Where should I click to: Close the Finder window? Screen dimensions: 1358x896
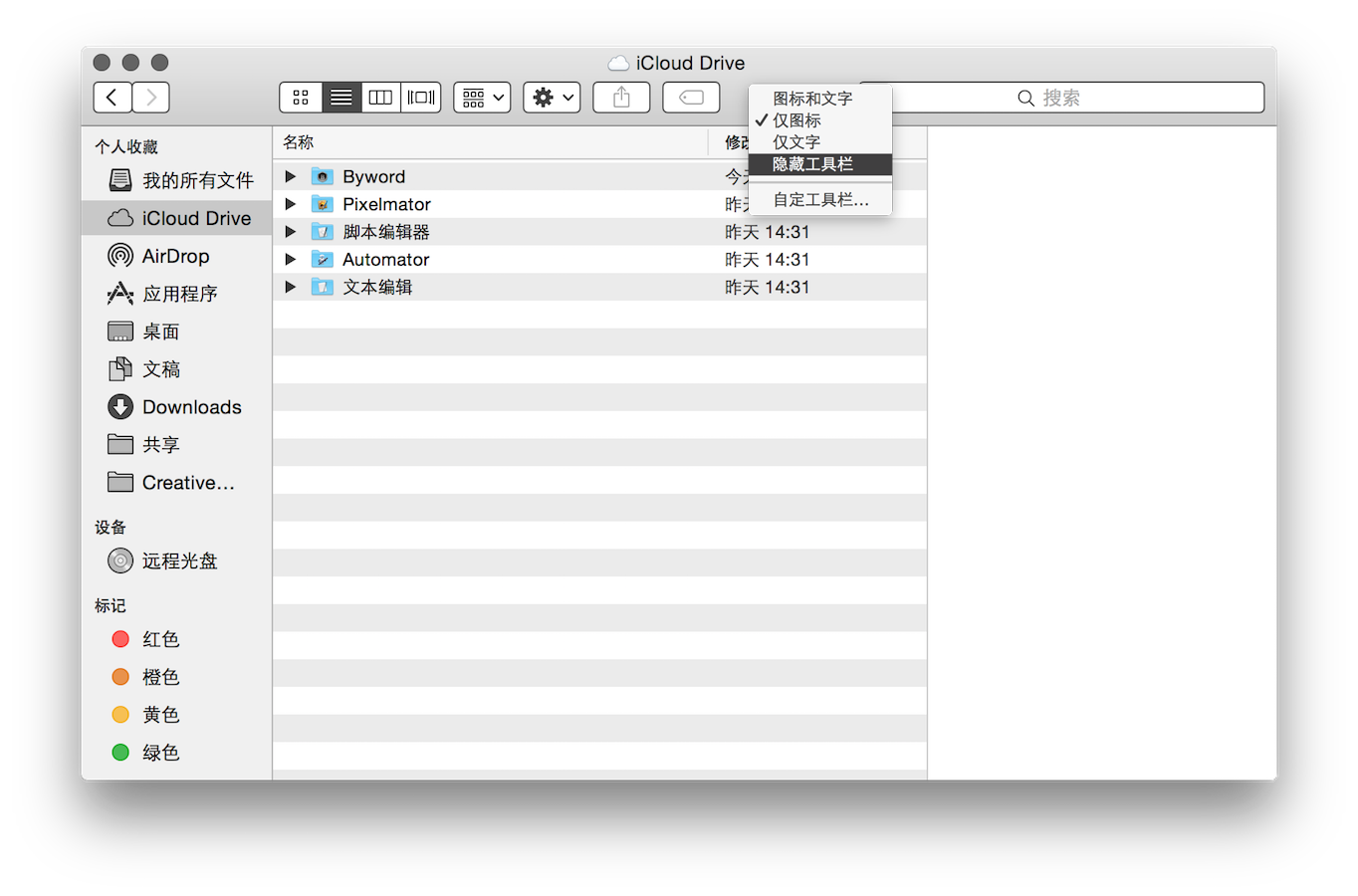point(102,63)
